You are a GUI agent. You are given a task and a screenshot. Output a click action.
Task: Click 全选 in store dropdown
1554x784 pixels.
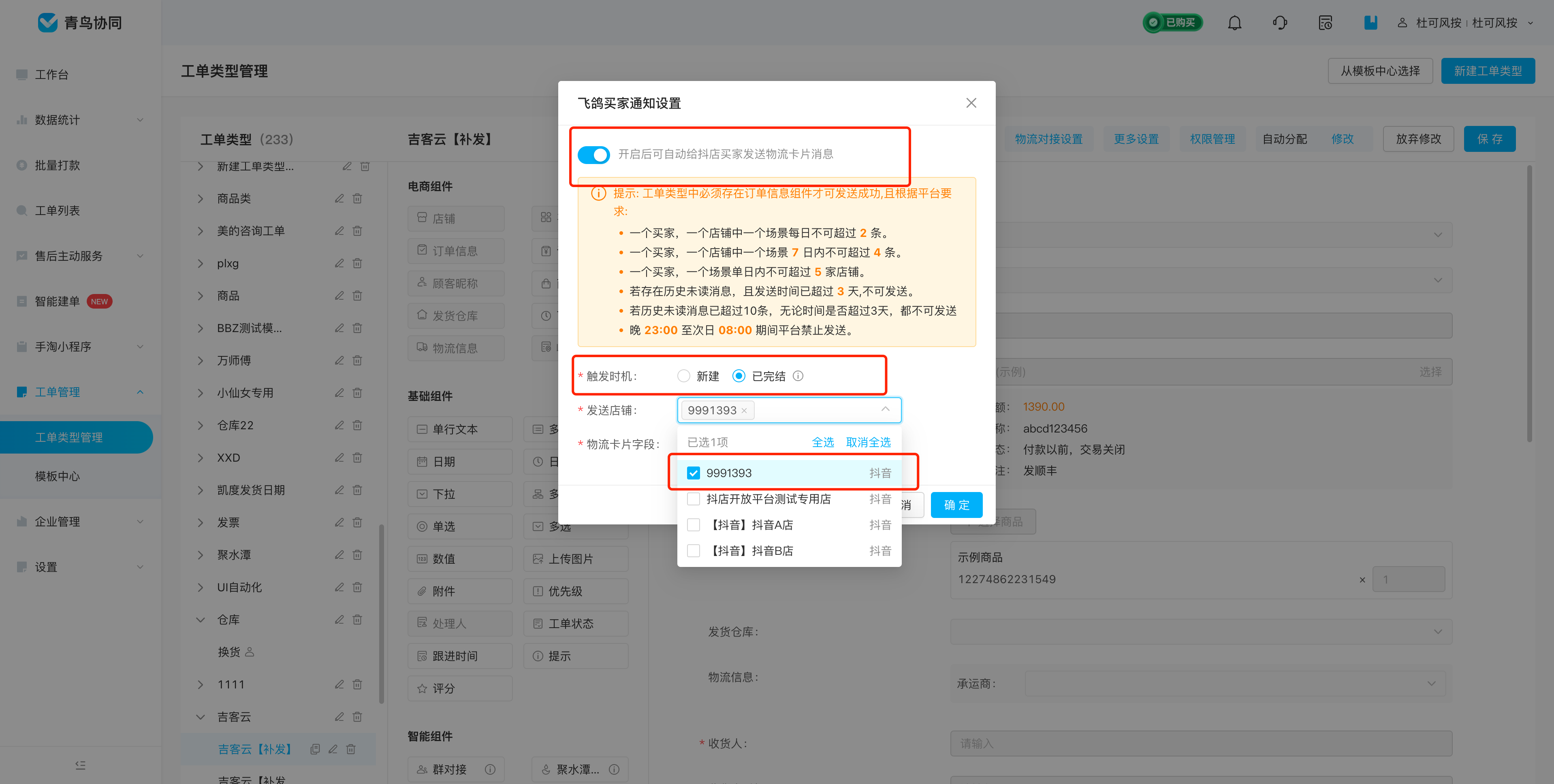[823, 442]
